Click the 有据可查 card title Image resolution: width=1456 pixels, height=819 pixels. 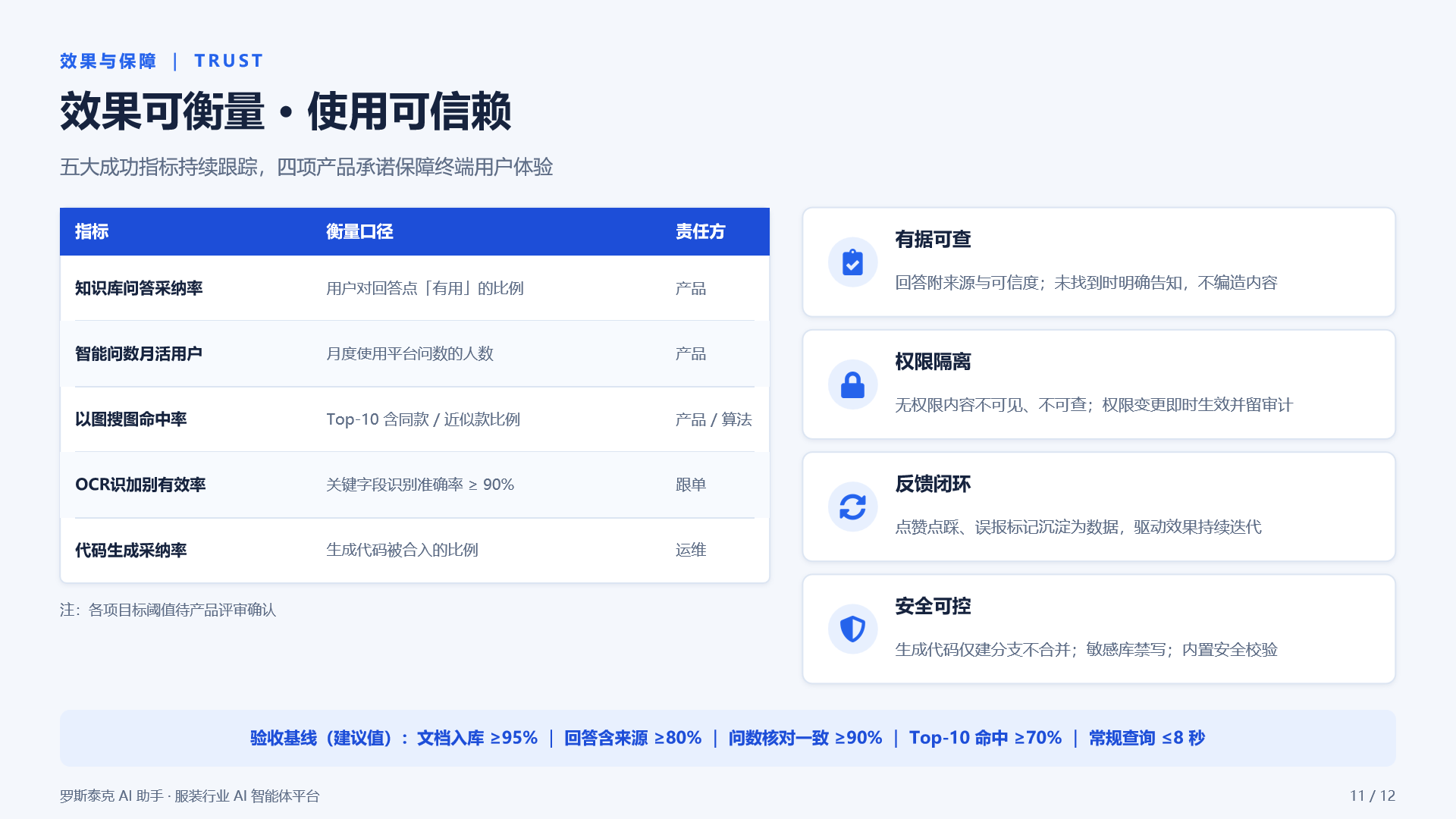click(x=933, y=240)
